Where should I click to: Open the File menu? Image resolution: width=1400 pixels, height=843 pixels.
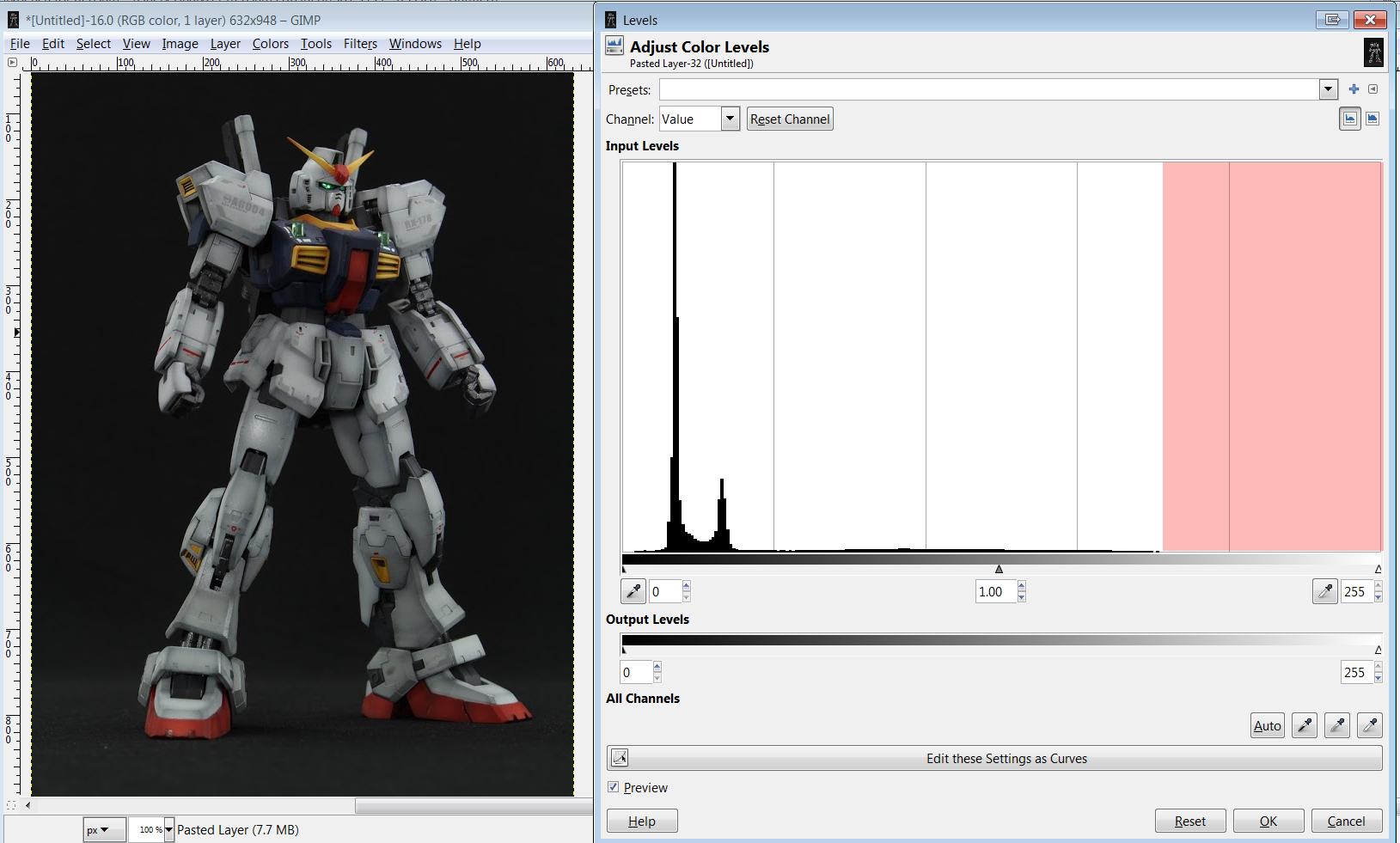click(x=20, y=44)
